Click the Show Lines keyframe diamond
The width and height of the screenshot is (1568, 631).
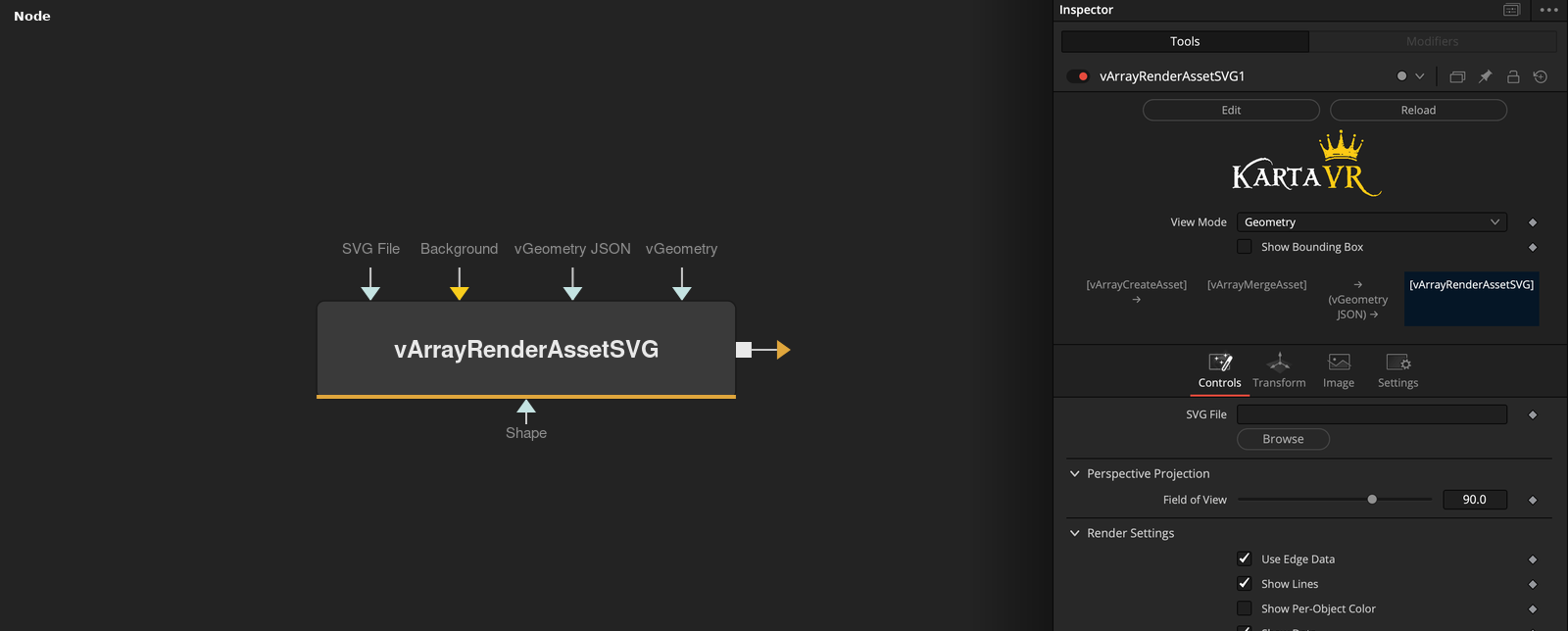coord(1533,584)
